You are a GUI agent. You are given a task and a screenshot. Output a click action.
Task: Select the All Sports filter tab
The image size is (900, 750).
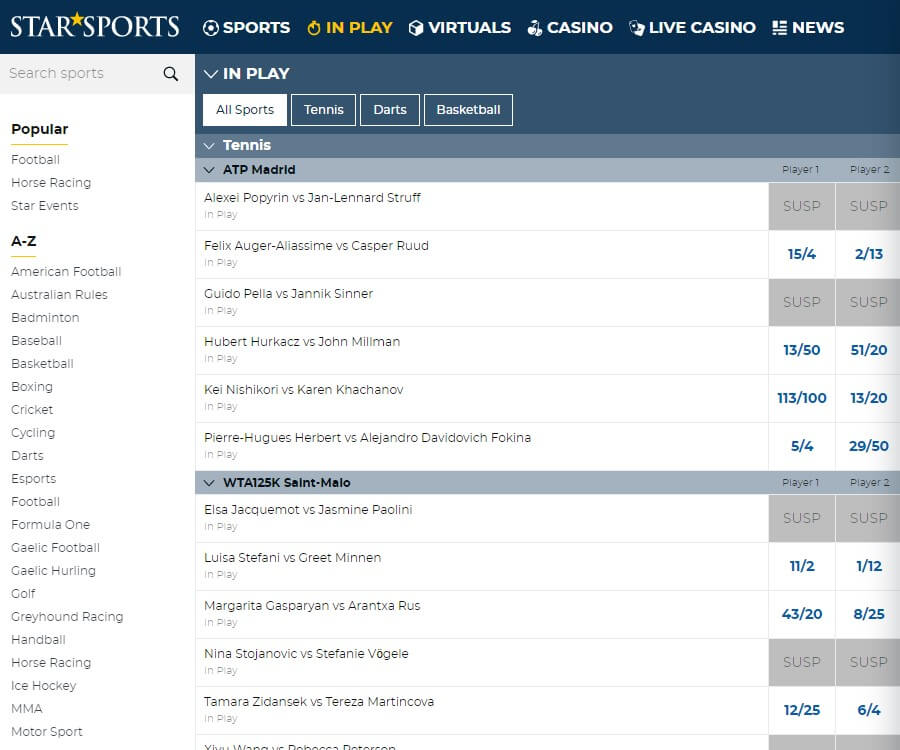(x=245, y=110)
